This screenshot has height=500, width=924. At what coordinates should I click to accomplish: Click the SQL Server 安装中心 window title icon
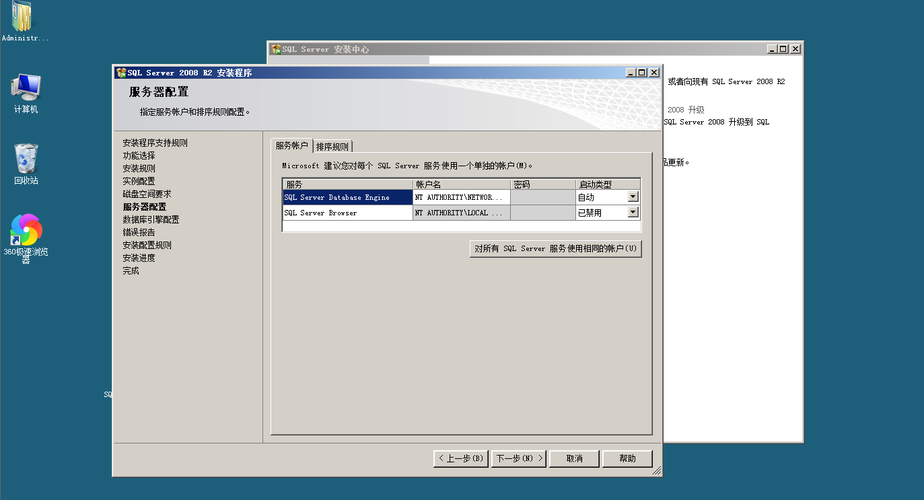tap(276, 49)
